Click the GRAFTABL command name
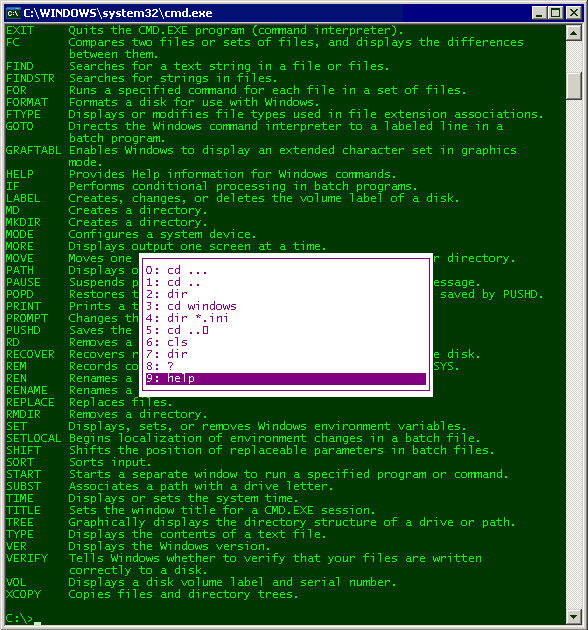588x630 pixels. tap(34, 151)
